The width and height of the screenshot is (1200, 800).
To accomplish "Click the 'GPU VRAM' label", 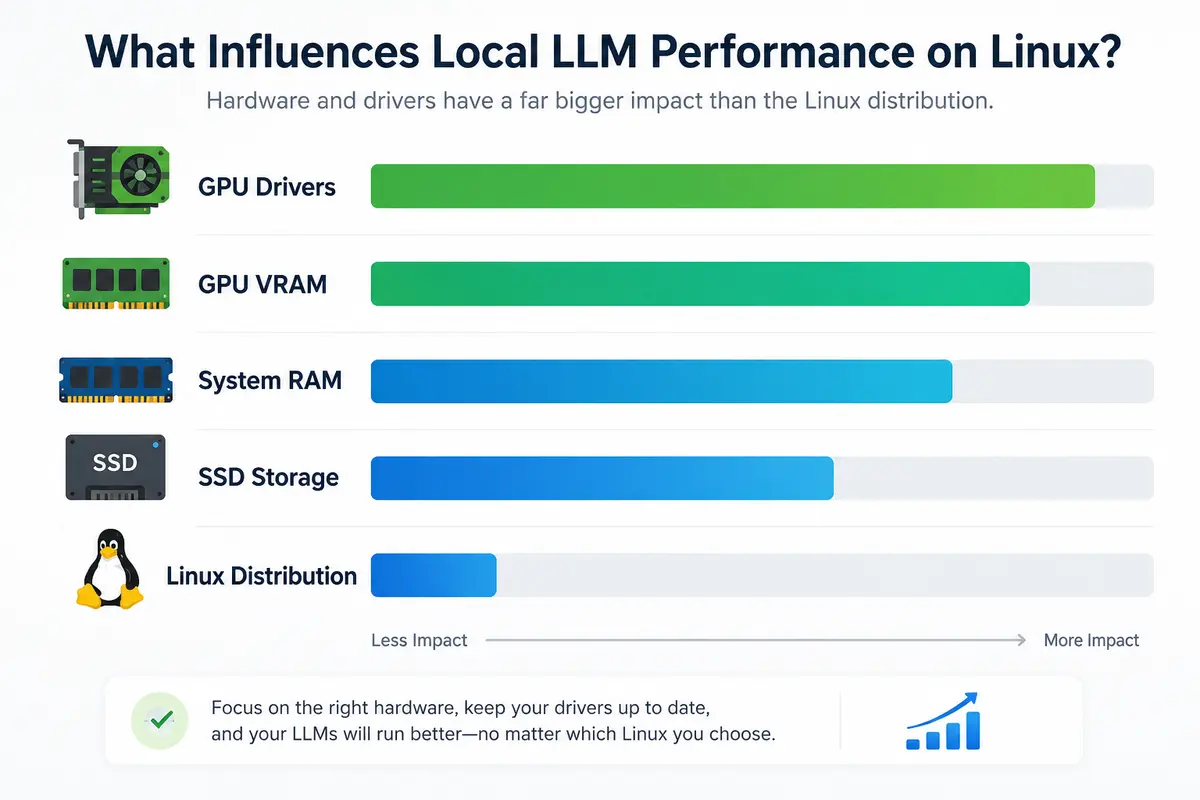I will tap(263, 284).
